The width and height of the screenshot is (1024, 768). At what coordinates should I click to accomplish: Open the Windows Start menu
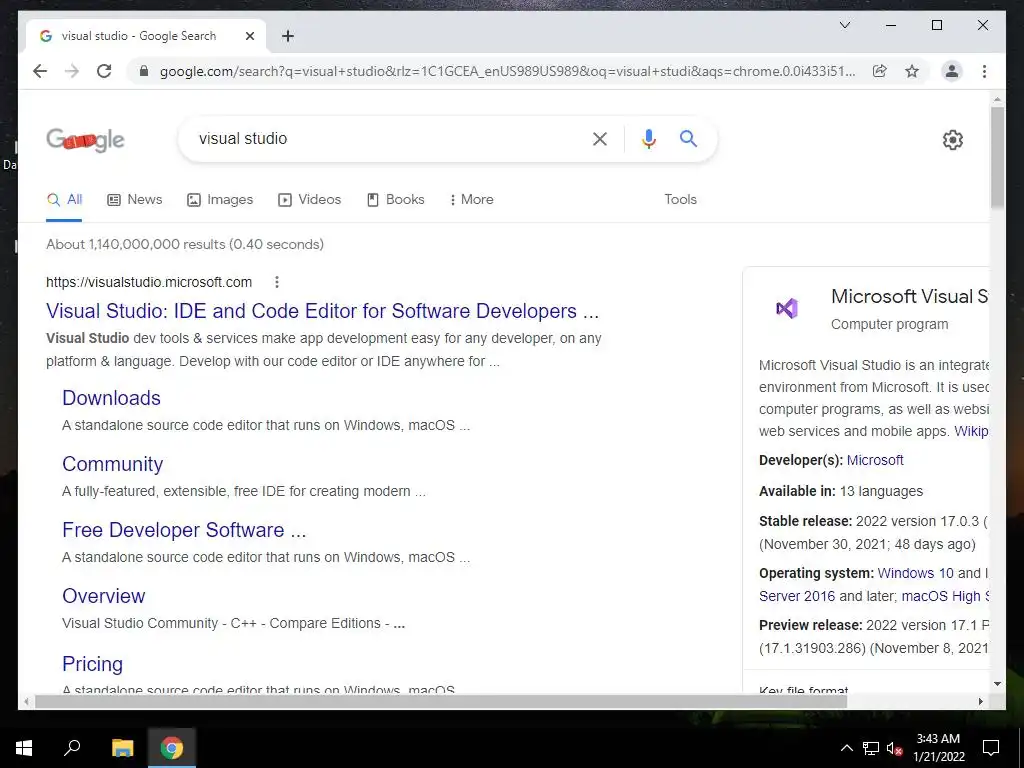click(x=24, y=748)
